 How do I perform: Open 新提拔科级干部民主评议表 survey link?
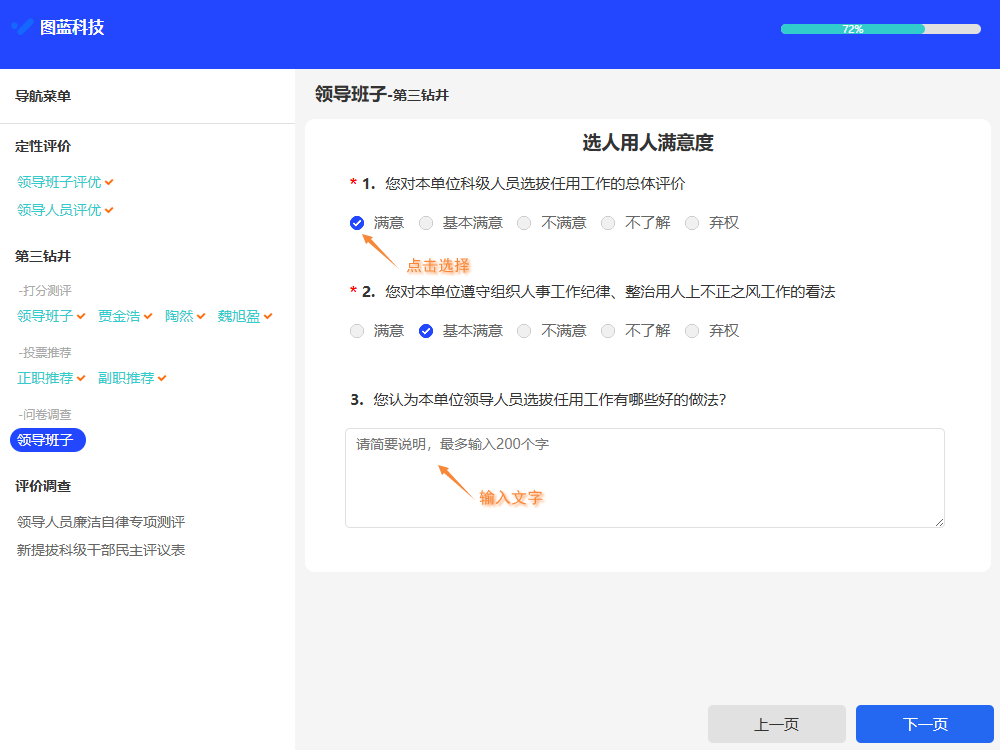pos(100,549)
